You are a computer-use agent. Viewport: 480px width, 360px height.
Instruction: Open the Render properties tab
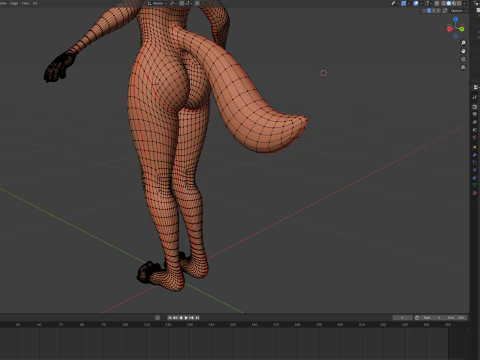tap(475, 107)
